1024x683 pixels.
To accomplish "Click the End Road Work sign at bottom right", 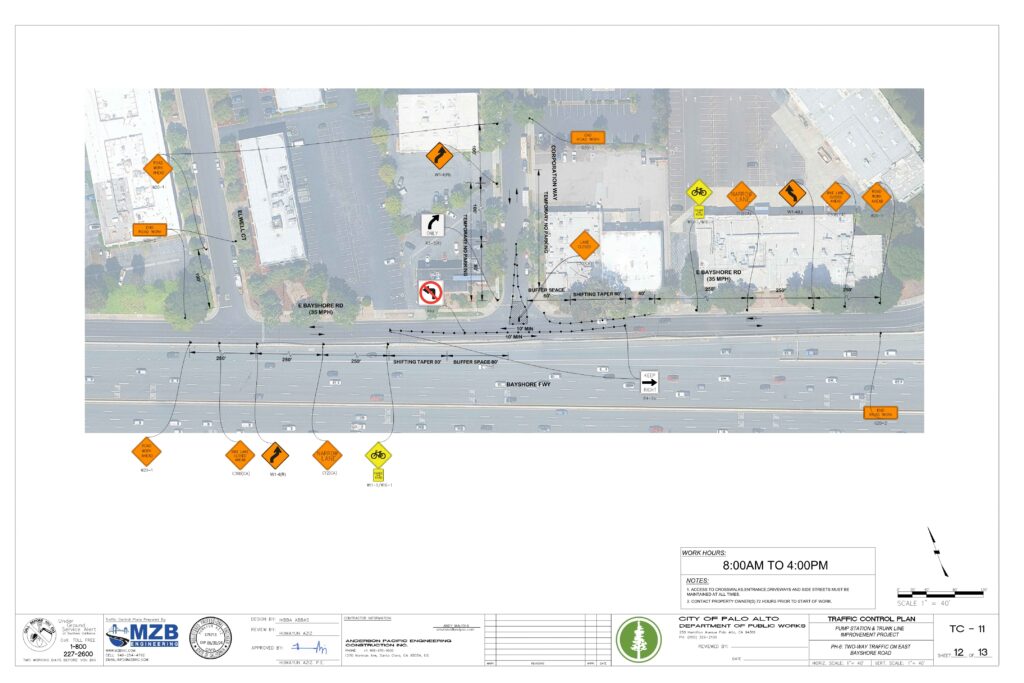I will tap(881, 411).
